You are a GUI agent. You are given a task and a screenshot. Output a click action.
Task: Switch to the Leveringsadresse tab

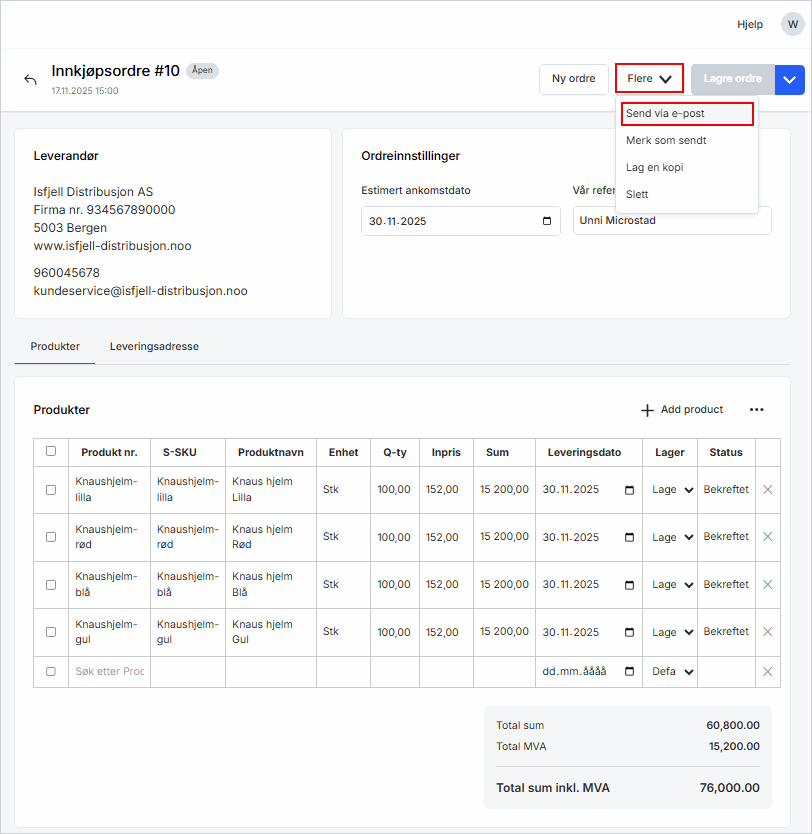[x=154, y=346]
